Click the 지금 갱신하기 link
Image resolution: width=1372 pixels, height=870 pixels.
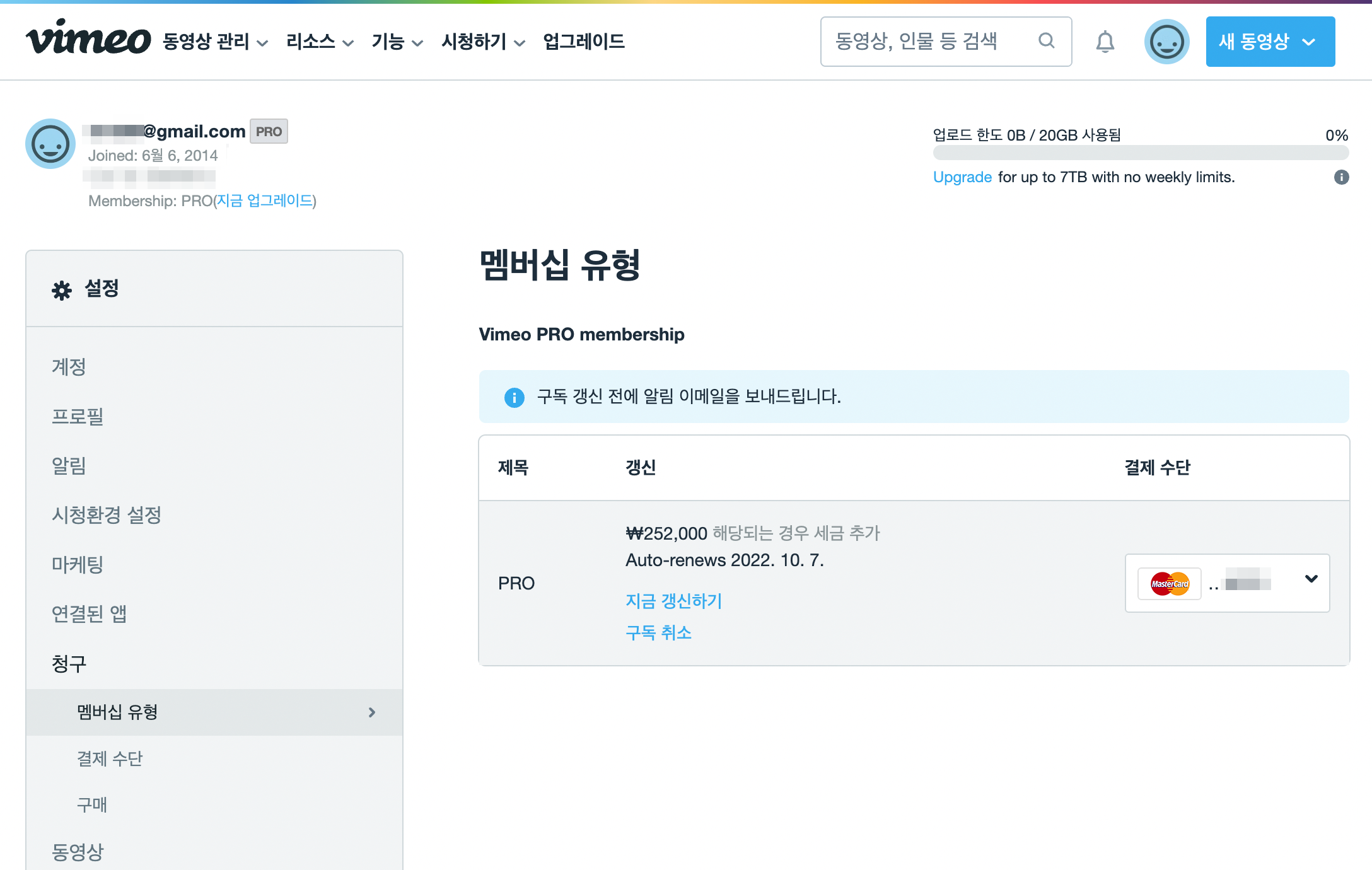(x=673, y=601)
